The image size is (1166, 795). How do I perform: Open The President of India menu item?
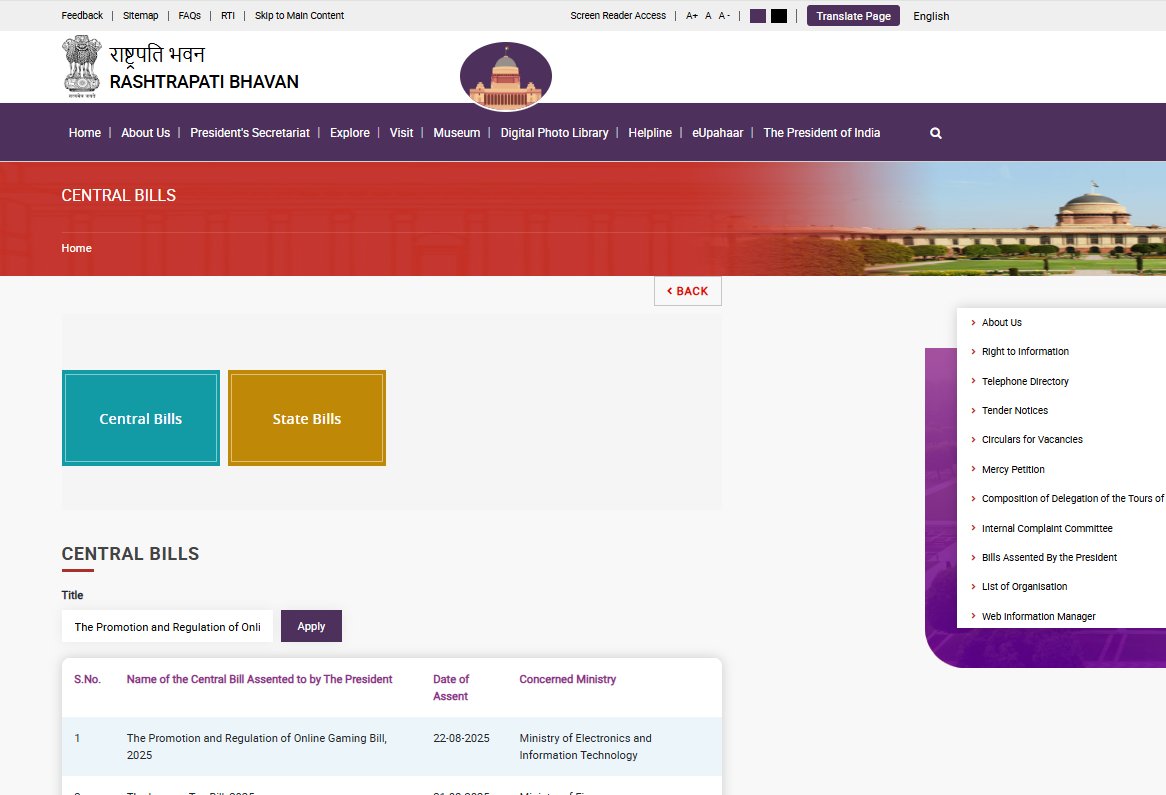pyautogui.click(x=822, y=132)
